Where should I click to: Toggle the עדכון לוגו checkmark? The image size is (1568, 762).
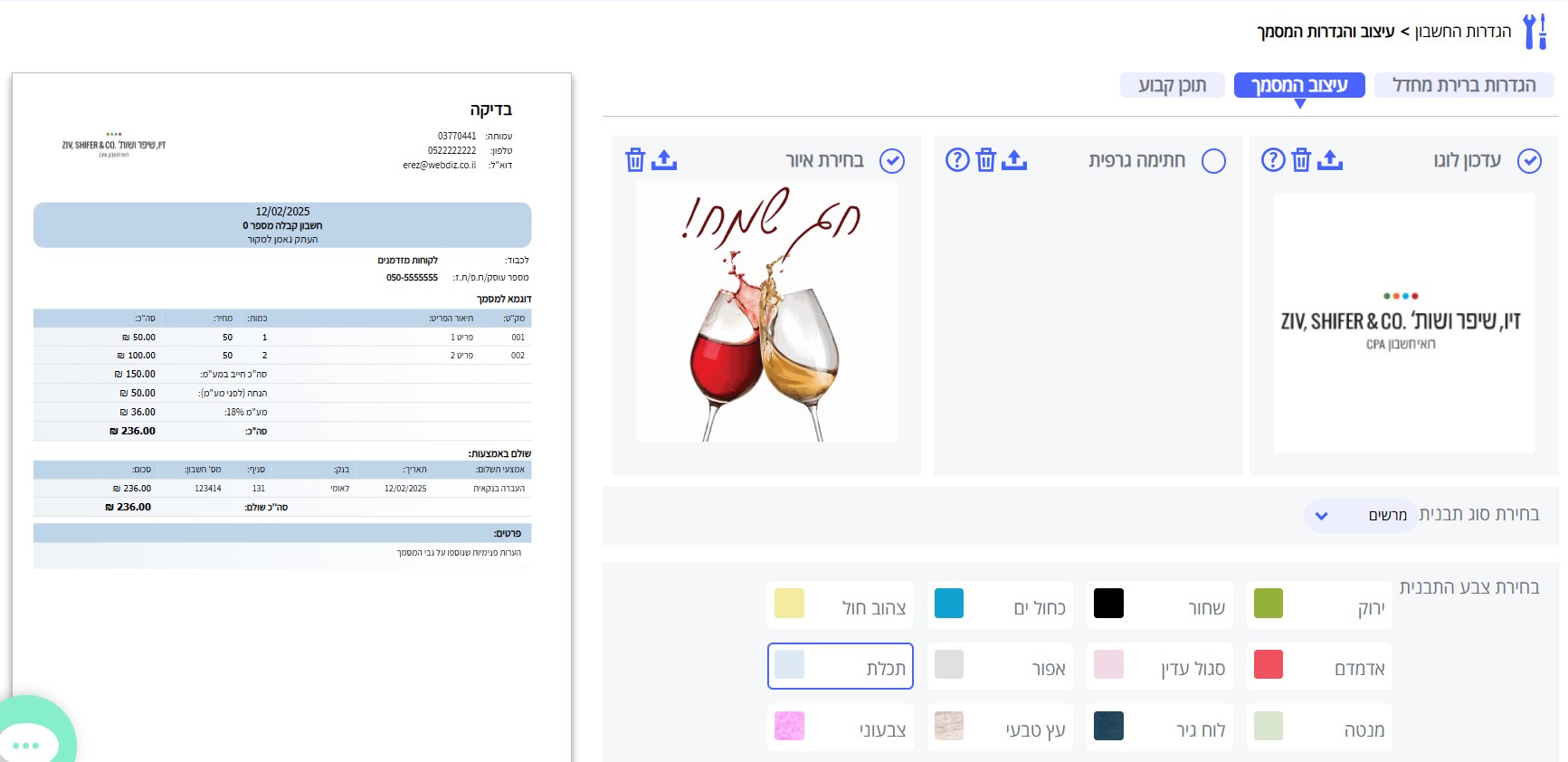pos(1529,161)
